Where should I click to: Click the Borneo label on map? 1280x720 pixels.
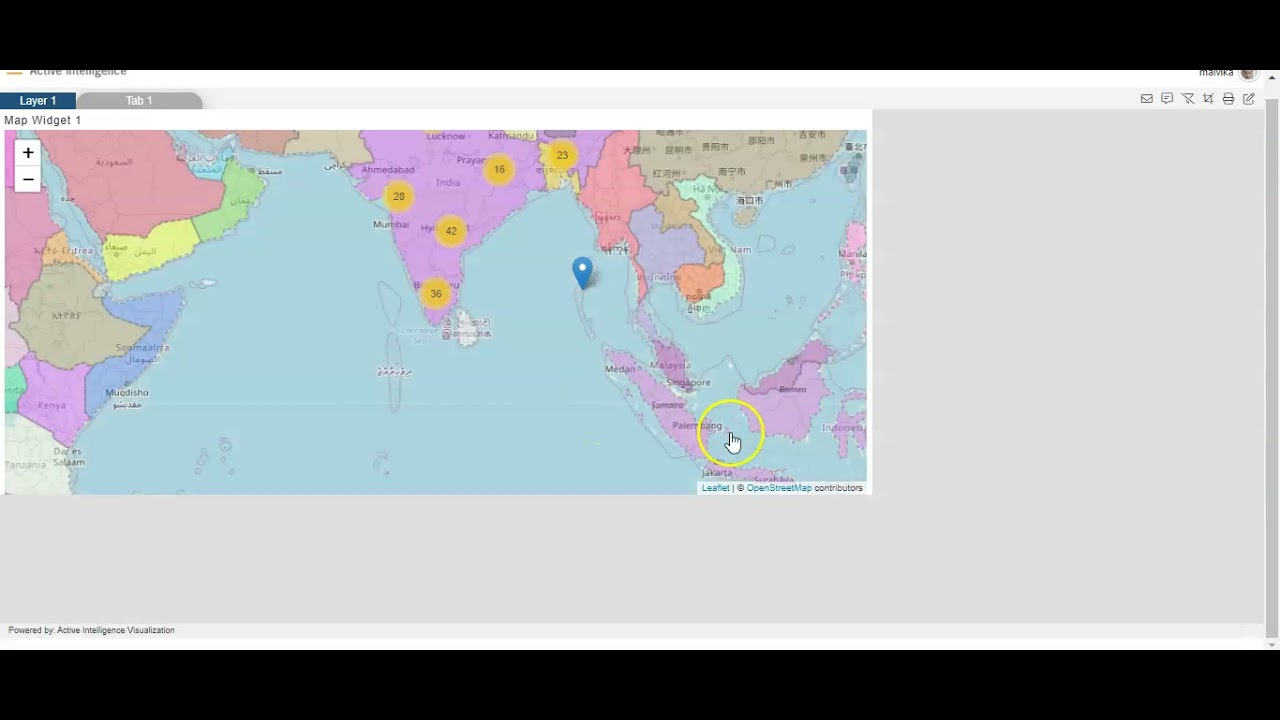click(x=792, y=389)
